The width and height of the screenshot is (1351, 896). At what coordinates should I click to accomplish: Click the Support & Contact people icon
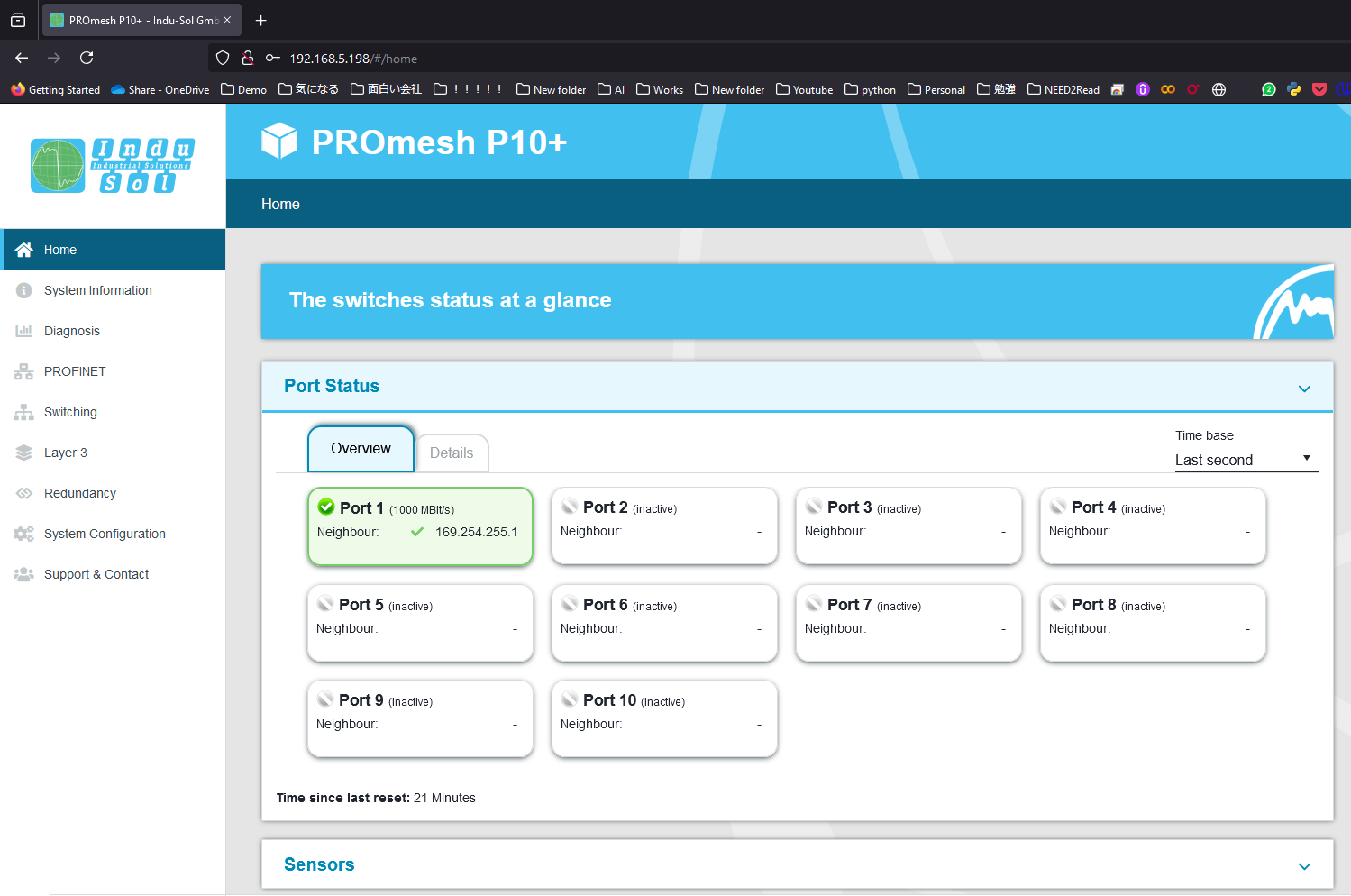pos(24,574)
